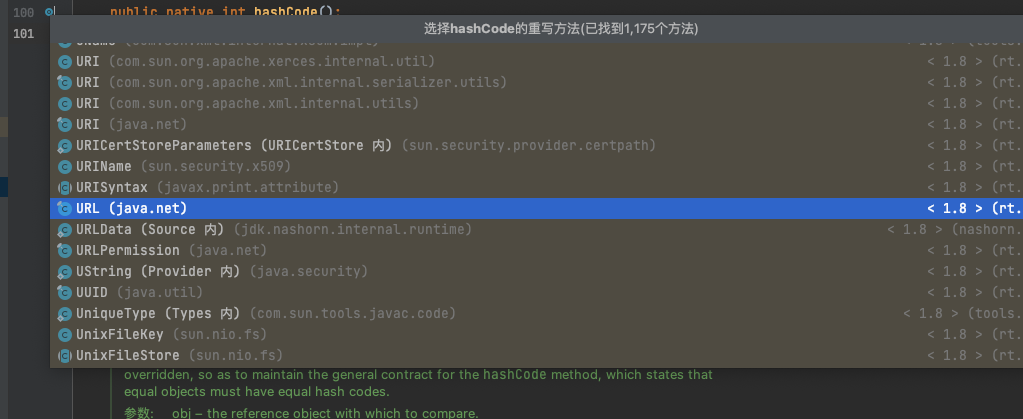Screen dimensions: 1023x419
Task: Select URI in com.sun.org.apache.xml.internal.utils
Action: [x=536, y=104]
